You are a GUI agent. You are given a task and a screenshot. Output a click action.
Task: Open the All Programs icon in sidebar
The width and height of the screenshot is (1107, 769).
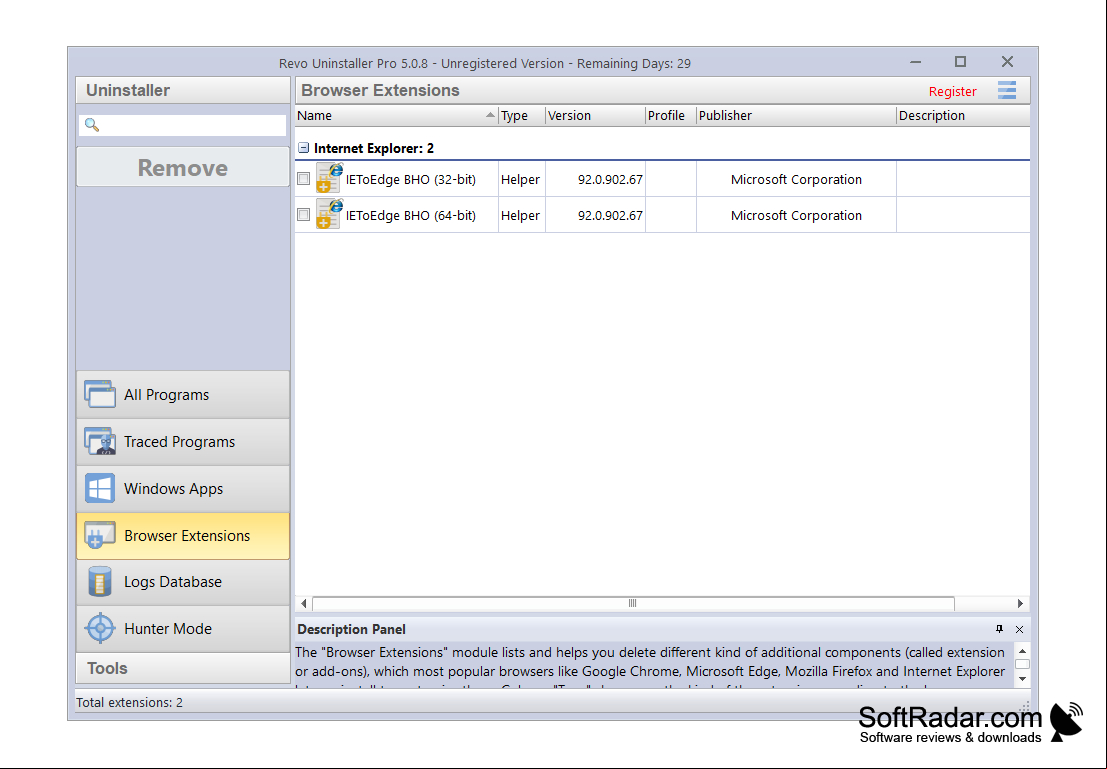[x=100, y=394]
